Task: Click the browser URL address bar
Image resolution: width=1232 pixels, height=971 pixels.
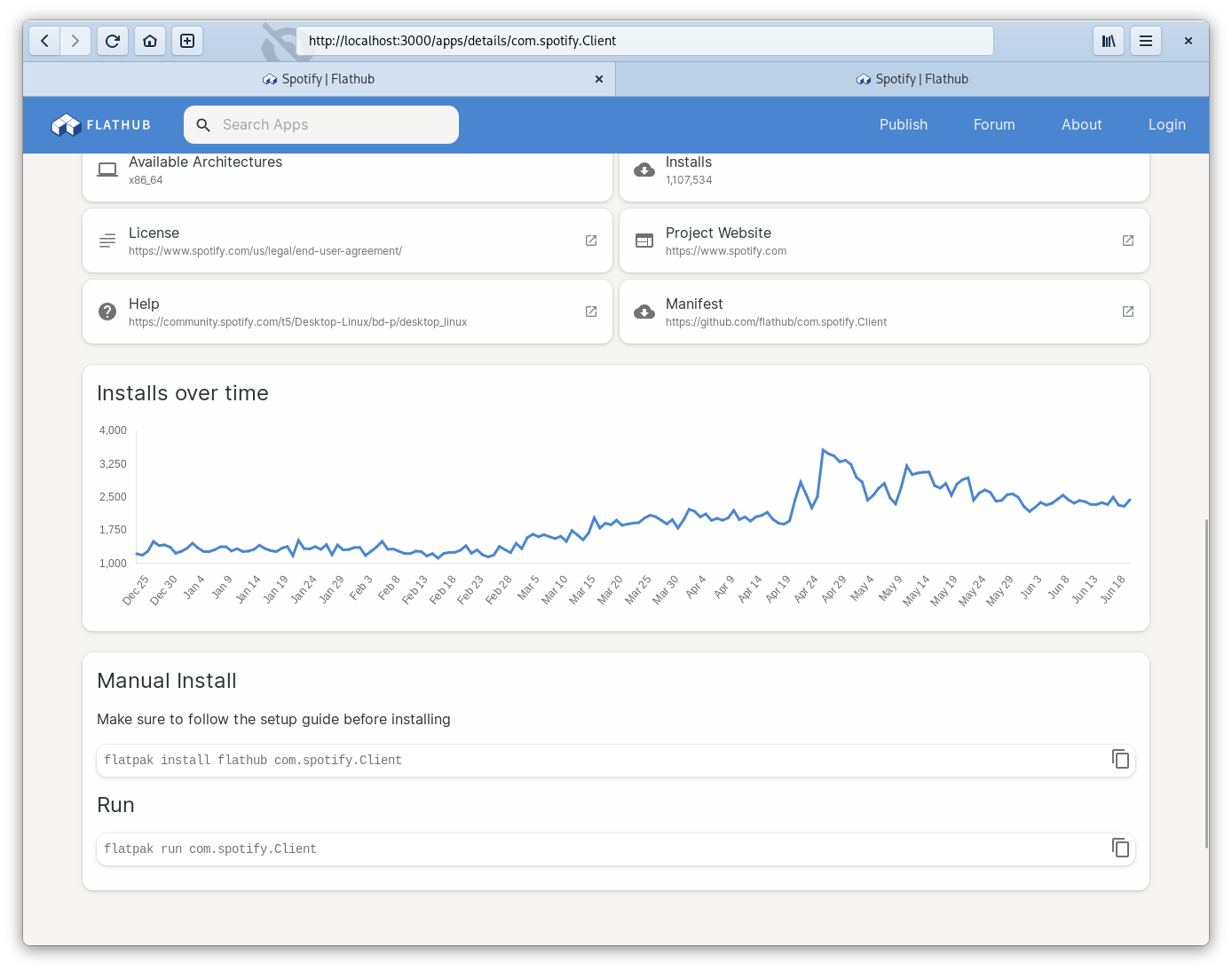Action: click(x=645, y=41)
